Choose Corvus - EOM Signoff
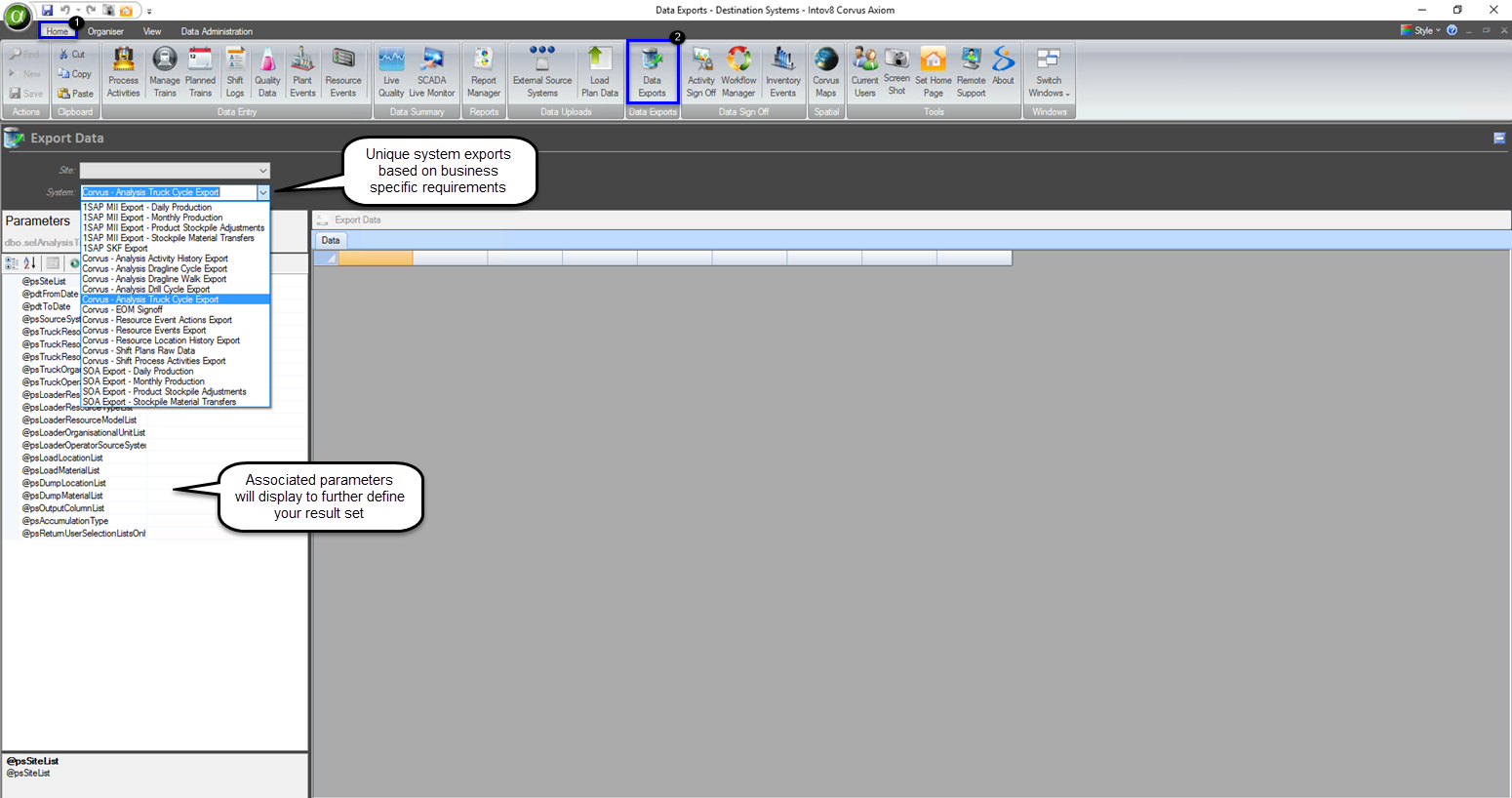Image resolution: width=1512 pixels, height=798 pixels. tap(175, 309)
